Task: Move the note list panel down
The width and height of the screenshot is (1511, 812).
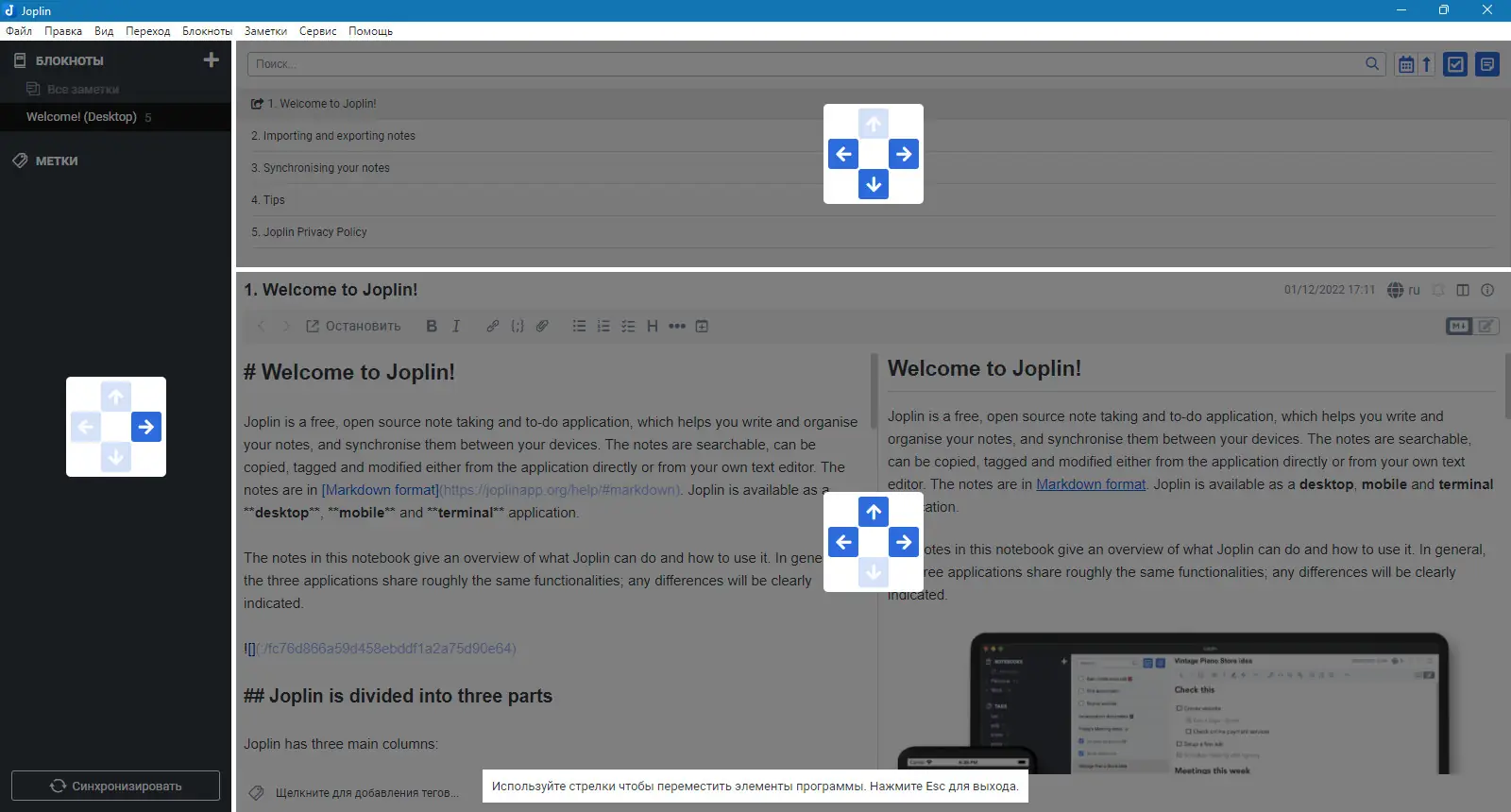Action: (x=874, y=184)
